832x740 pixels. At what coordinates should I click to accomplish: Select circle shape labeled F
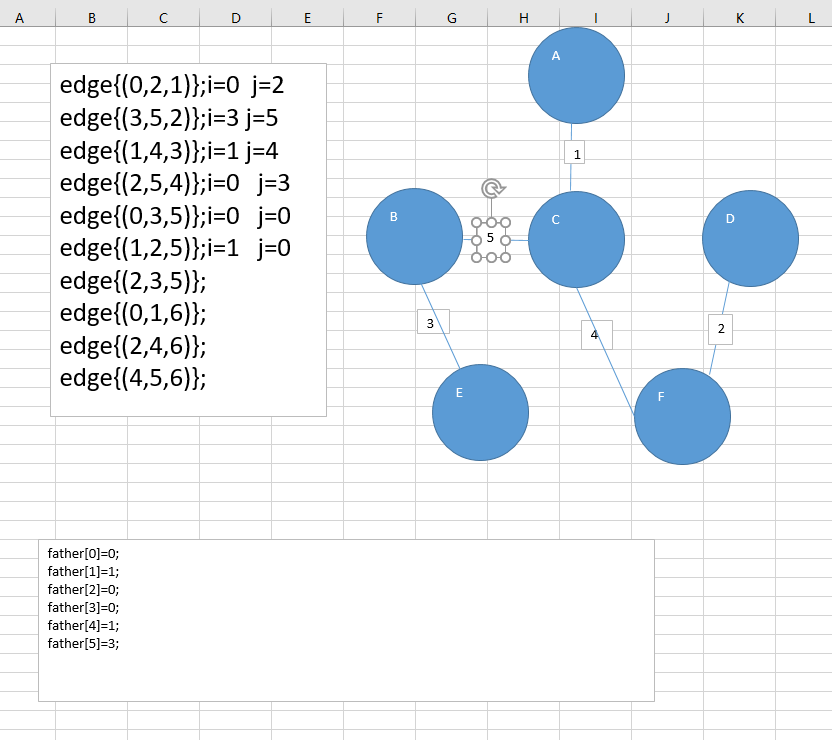pos(682,416)
